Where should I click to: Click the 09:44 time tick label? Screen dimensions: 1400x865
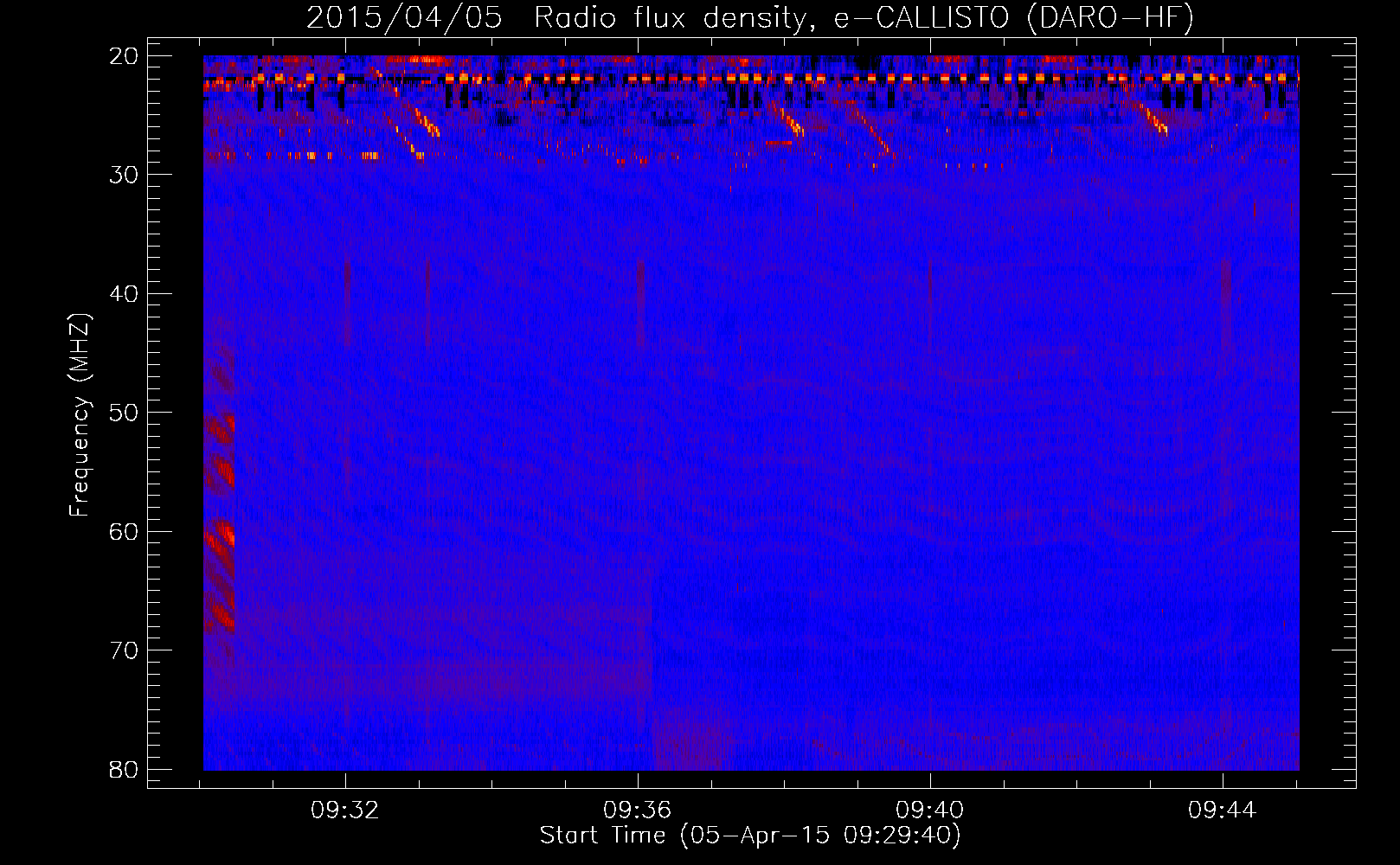click(1222, 811)
